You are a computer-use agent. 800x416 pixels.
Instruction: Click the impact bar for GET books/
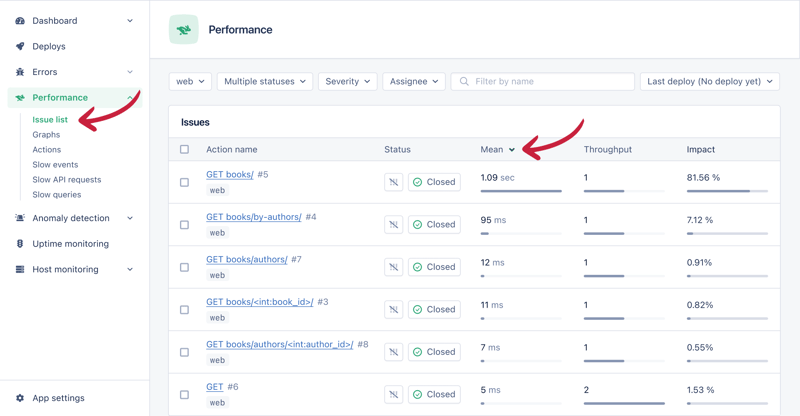[x=727, y=191]
